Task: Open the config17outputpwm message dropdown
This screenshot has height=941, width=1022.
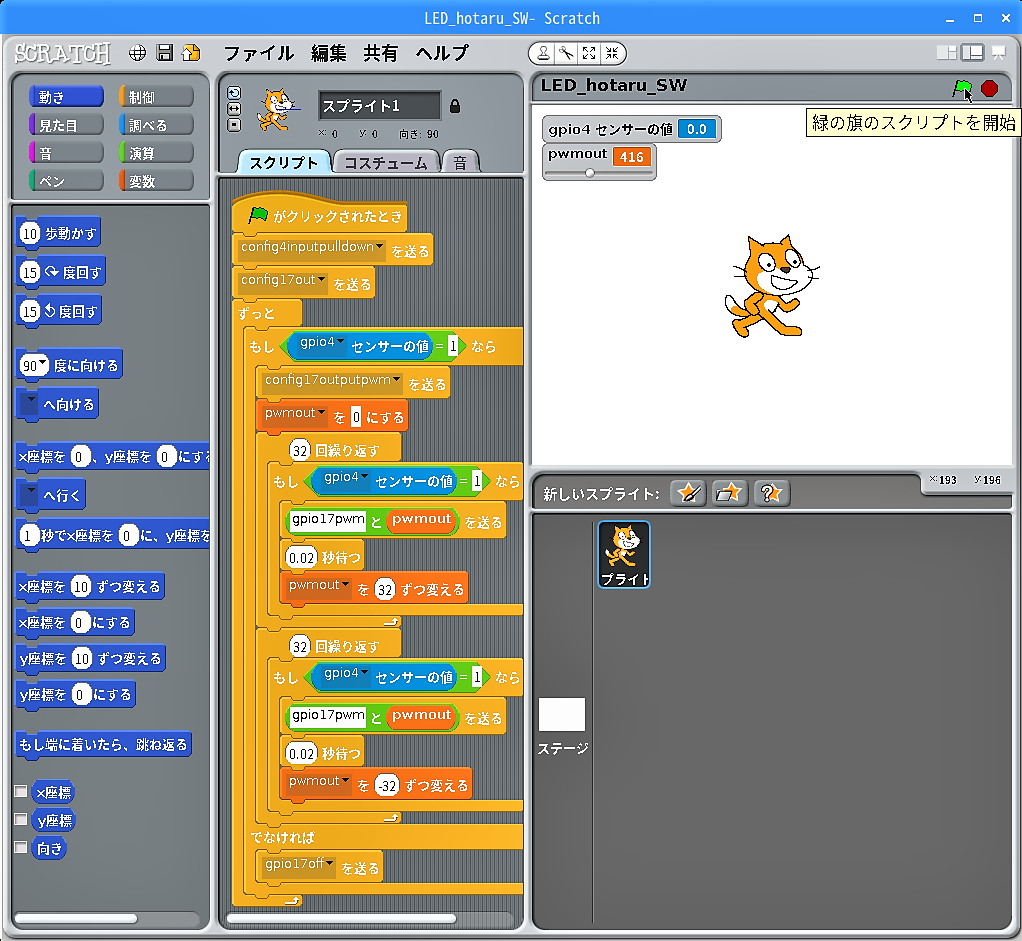Action: point(396,380)
